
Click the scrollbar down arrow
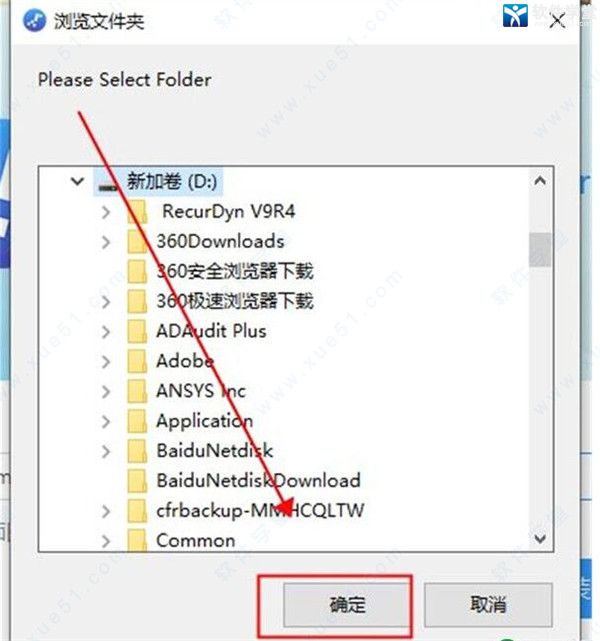[540, 539]
